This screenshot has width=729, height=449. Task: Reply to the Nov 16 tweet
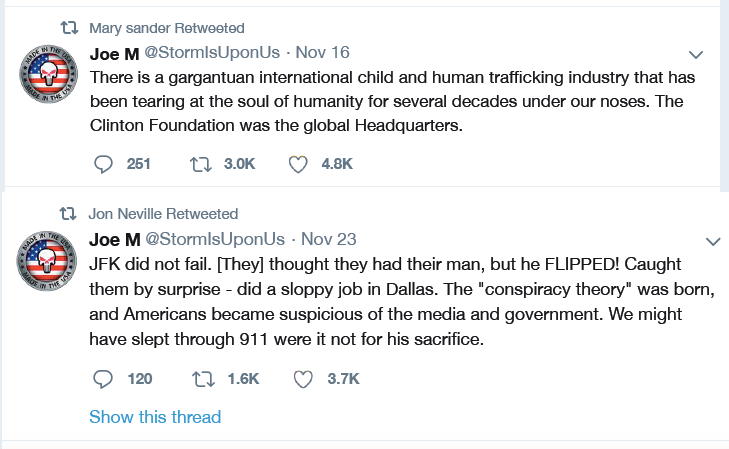[x=103, y=164]
